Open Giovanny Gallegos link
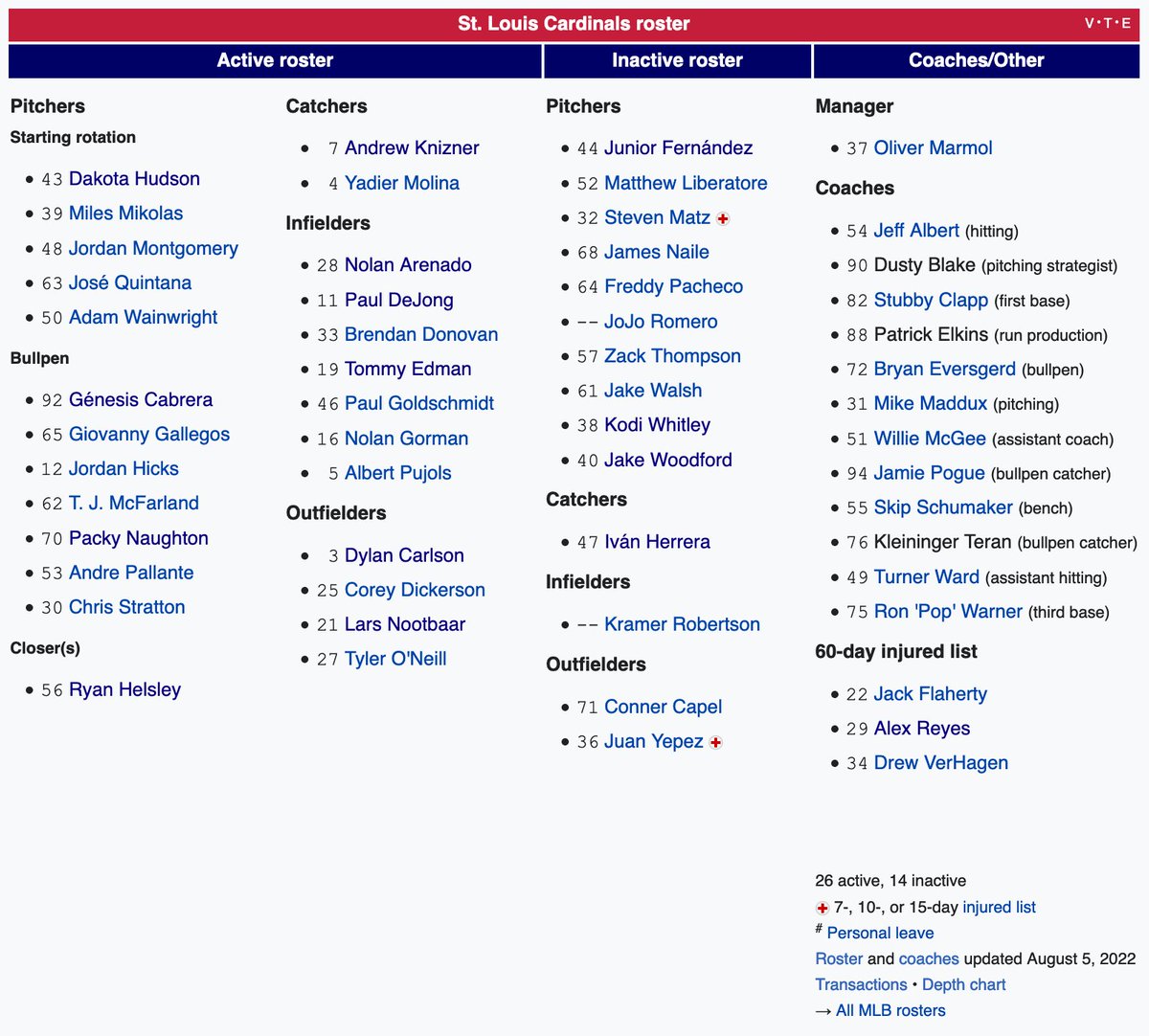Image resolution: width=1149 pixels, height=1036 pixels. pos(149,435)
